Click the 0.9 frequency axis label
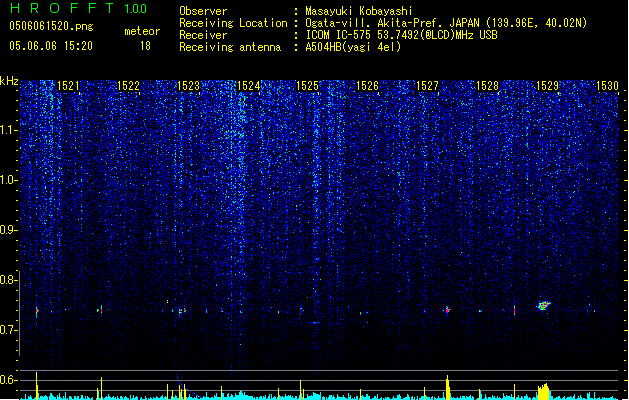 [x=8, y=230]
